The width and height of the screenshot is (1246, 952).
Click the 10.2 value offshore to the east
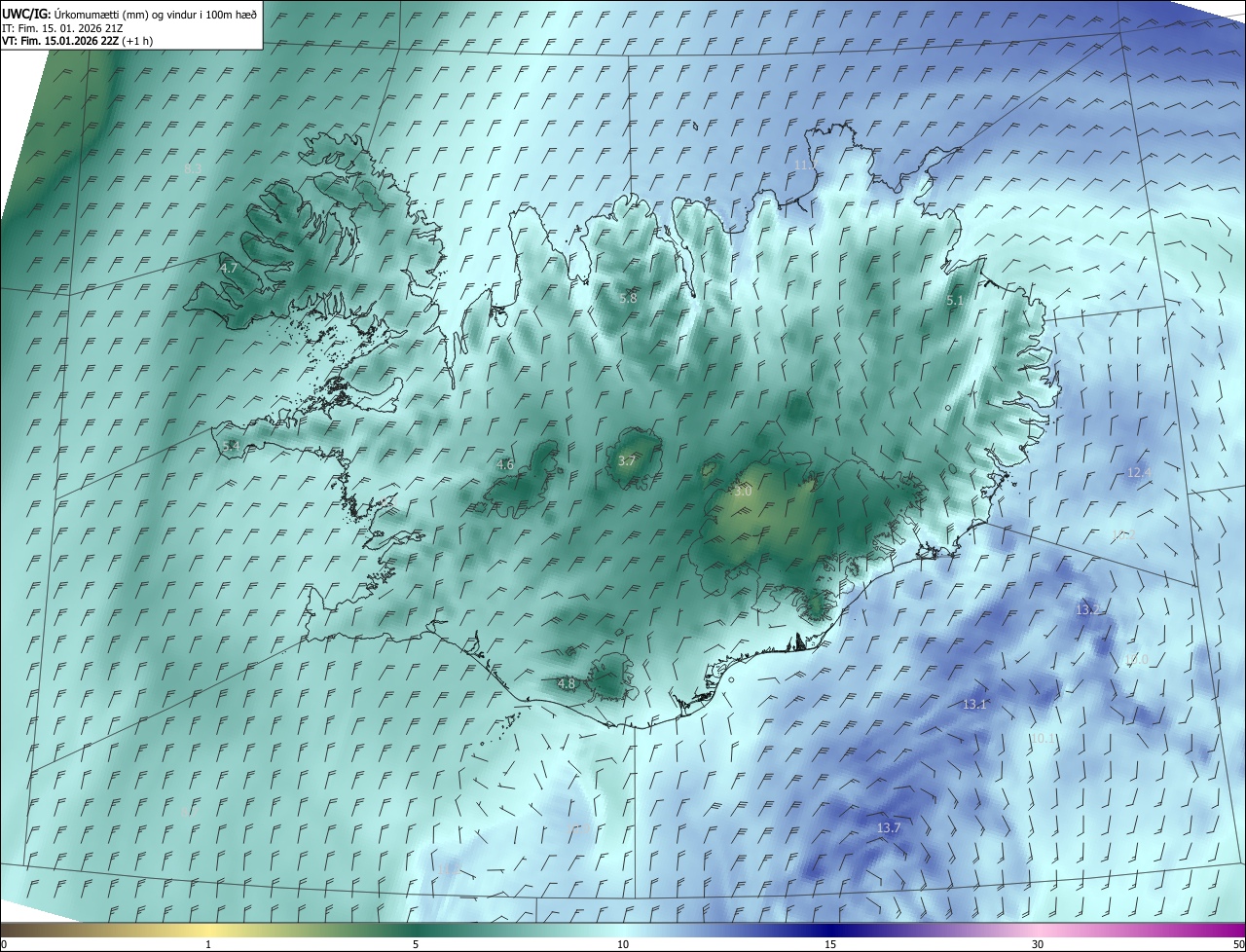click(x=1124, y=534)
